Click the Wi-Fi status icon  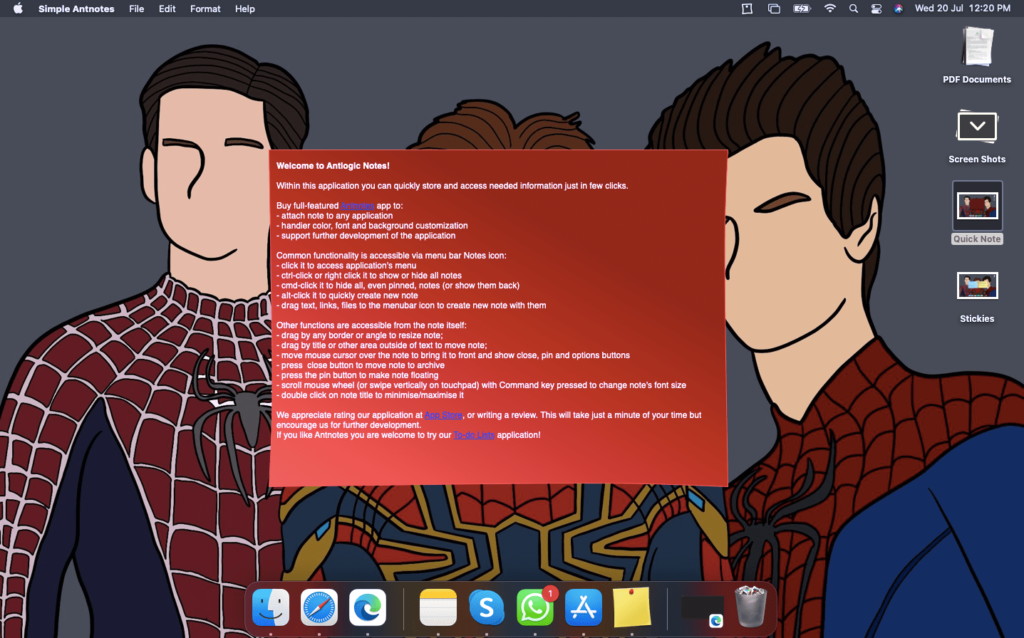[829, 9]
